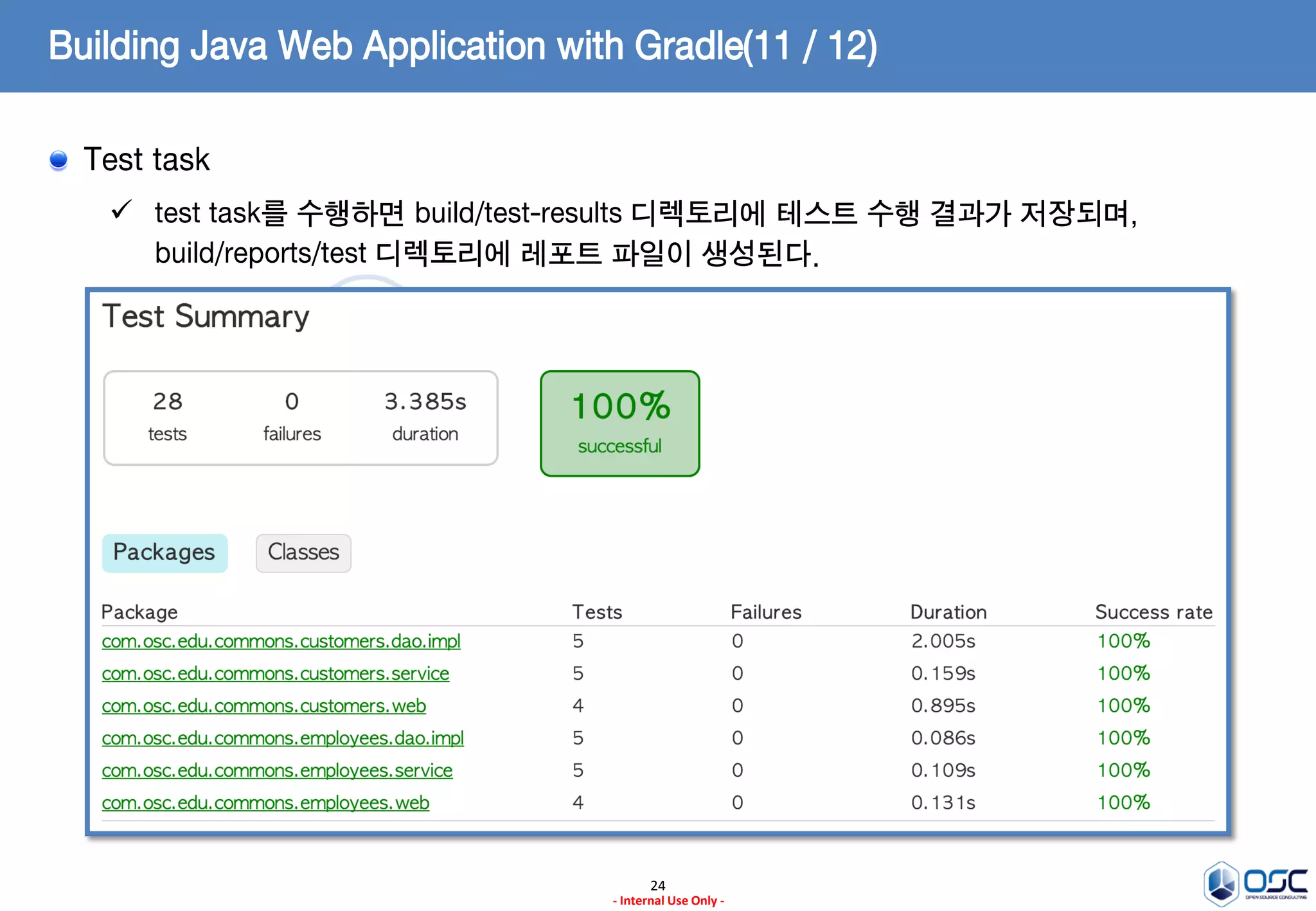Open com.osc.edu.commons.employees.service package link
This screenshot has height=911, width=1316.
[x=277, y=770]
